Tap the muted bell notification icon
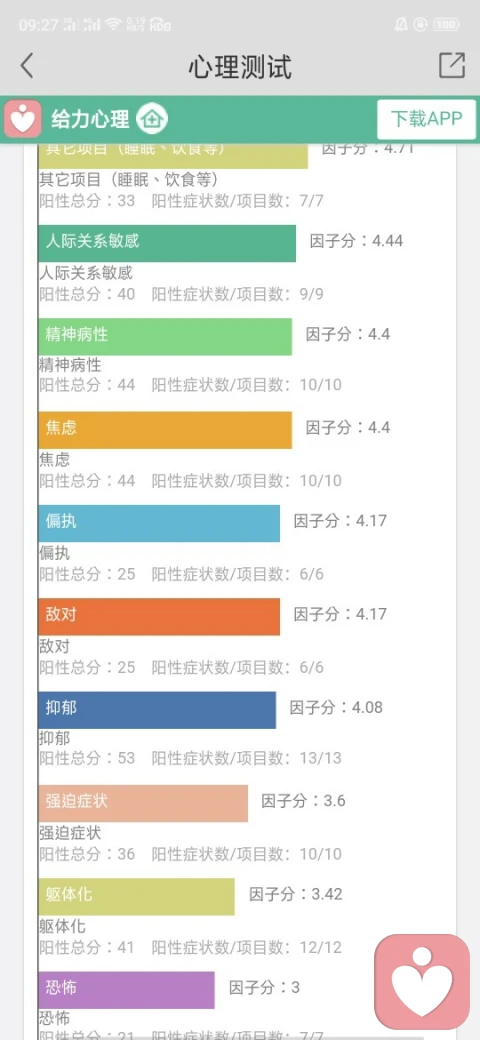 [401, 25]
